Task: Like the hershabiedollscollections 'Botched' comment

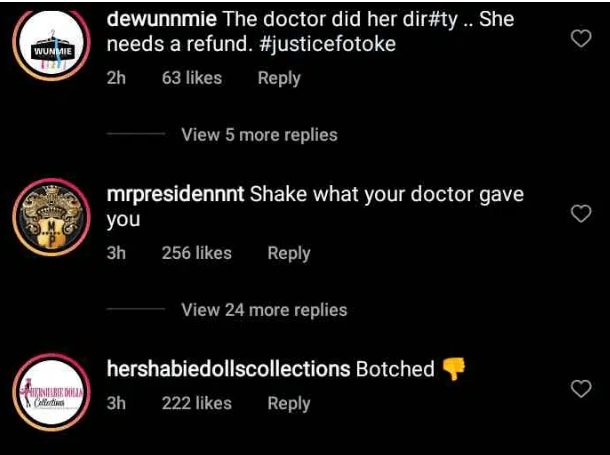Action: [x=581, y=388]
